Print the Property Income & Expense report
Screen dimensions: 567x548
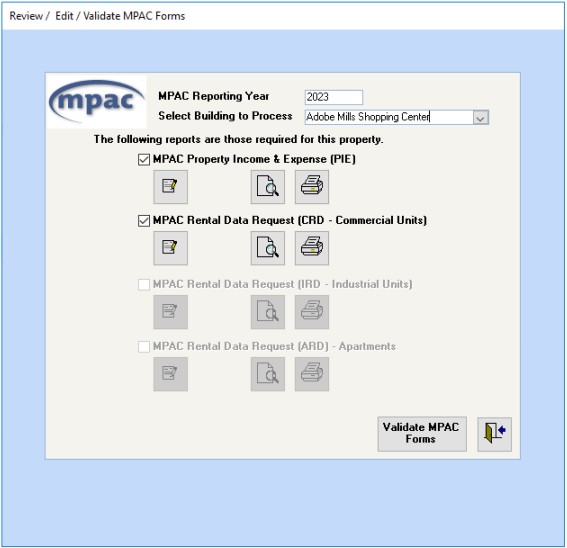click(x=312, y=187)
